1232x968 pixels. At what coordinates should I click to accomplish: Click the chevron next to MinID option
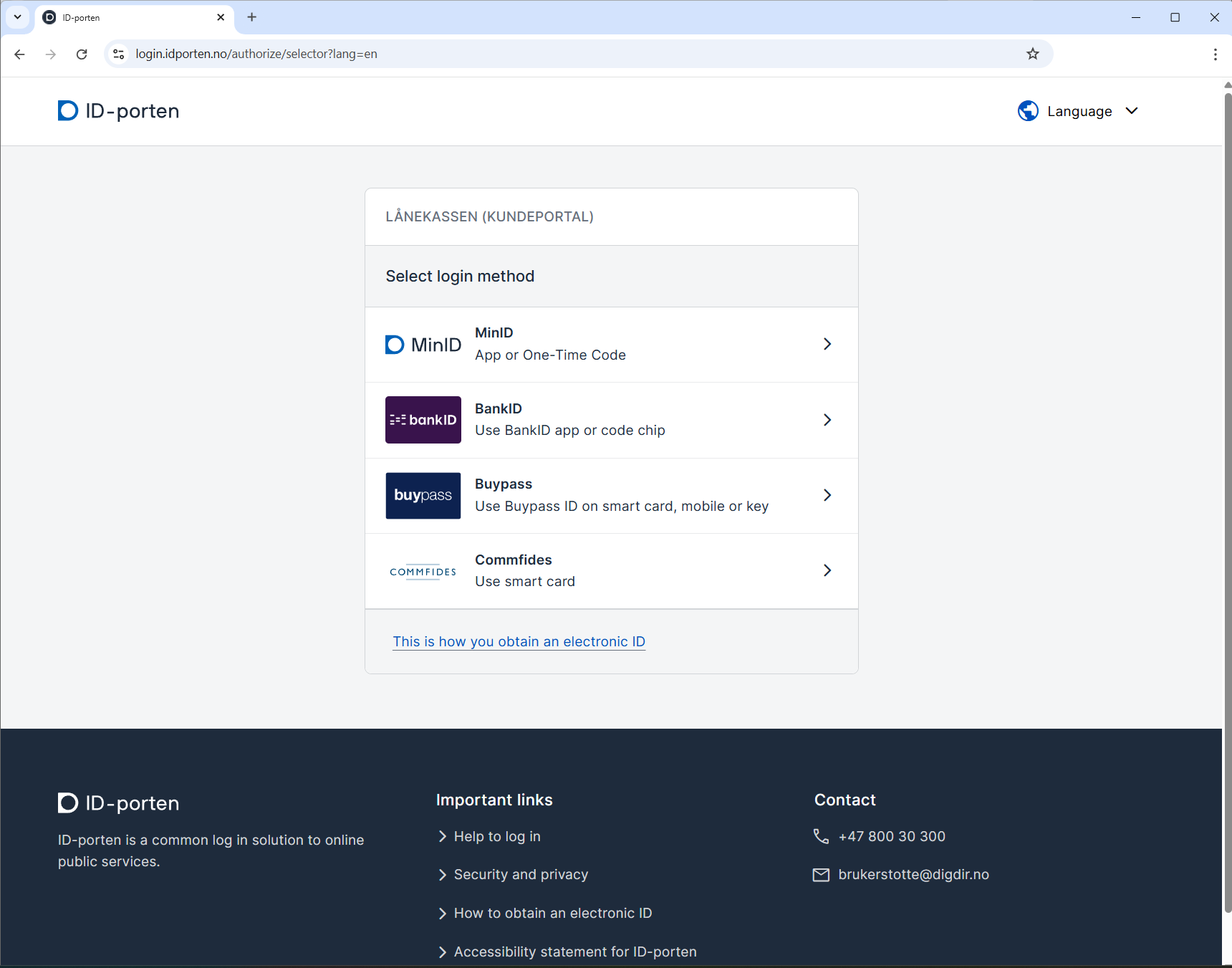827,345
